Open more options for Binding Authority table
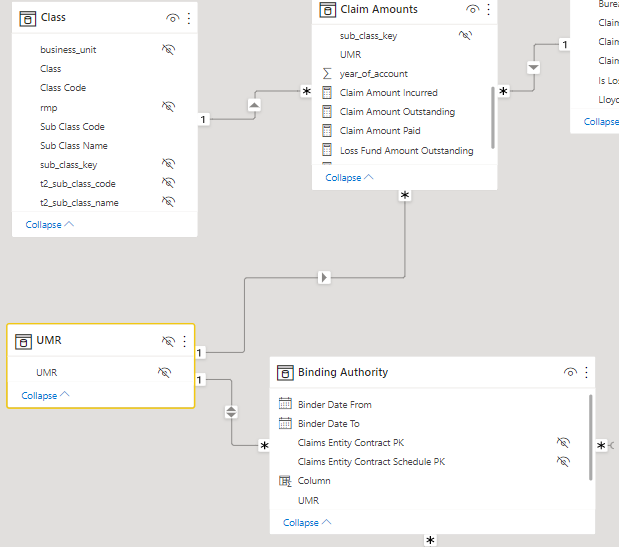619x547 pixels. click(586, 372)
